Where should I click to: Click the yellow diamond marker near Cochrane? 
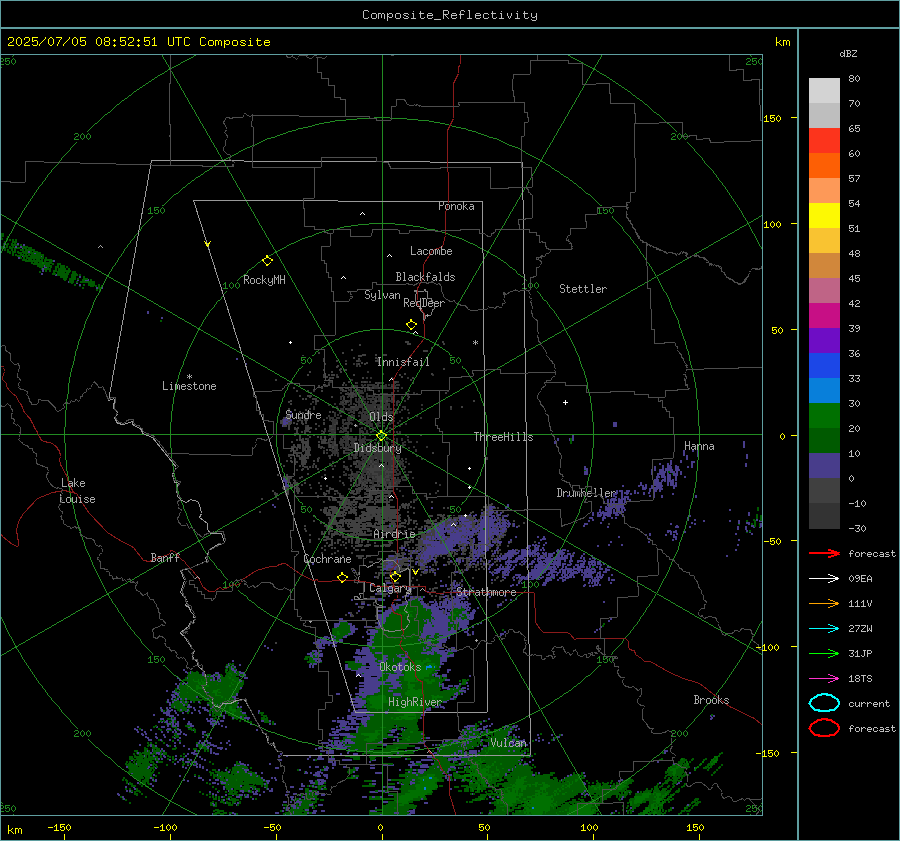pyautogui.click(x=343, y=577)
